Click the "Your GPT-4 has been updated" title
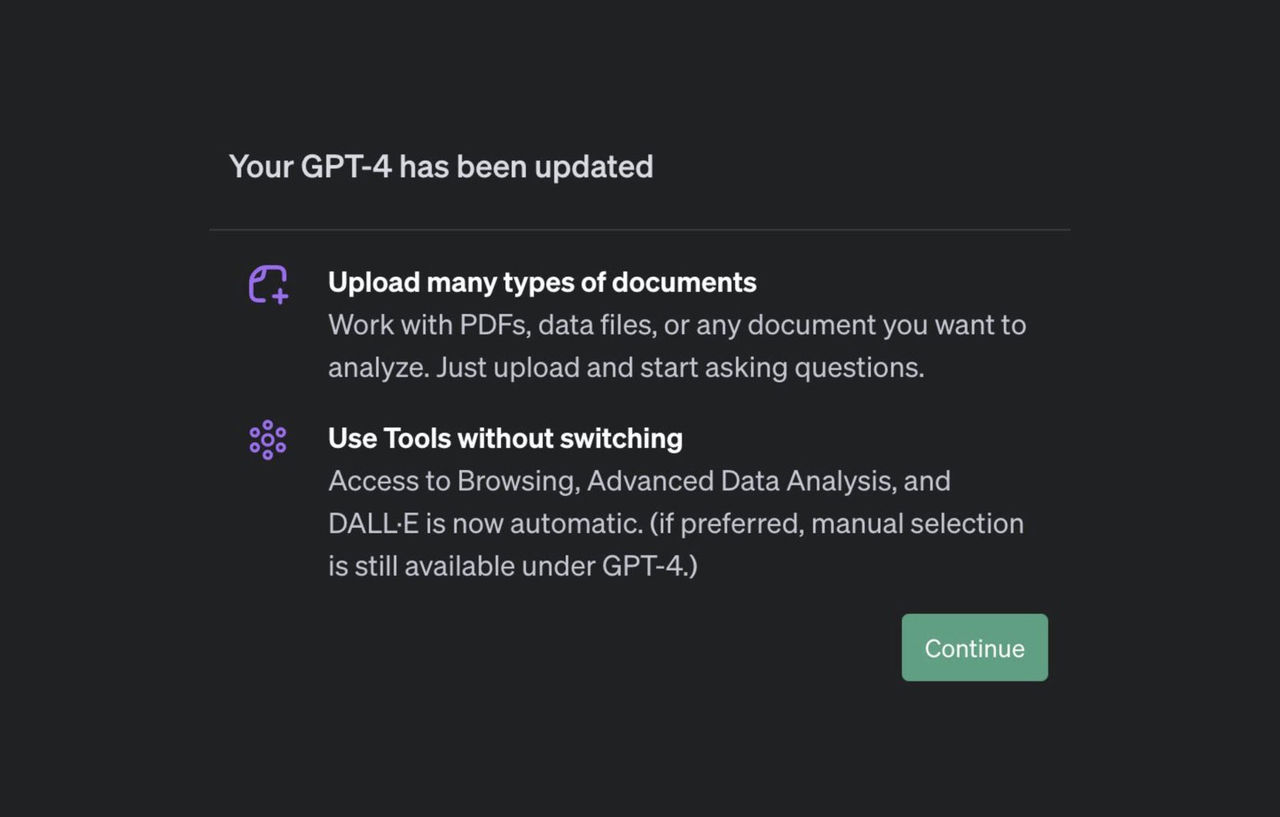The height and width of the screenshot is (817, 1280). click(441, 166)
